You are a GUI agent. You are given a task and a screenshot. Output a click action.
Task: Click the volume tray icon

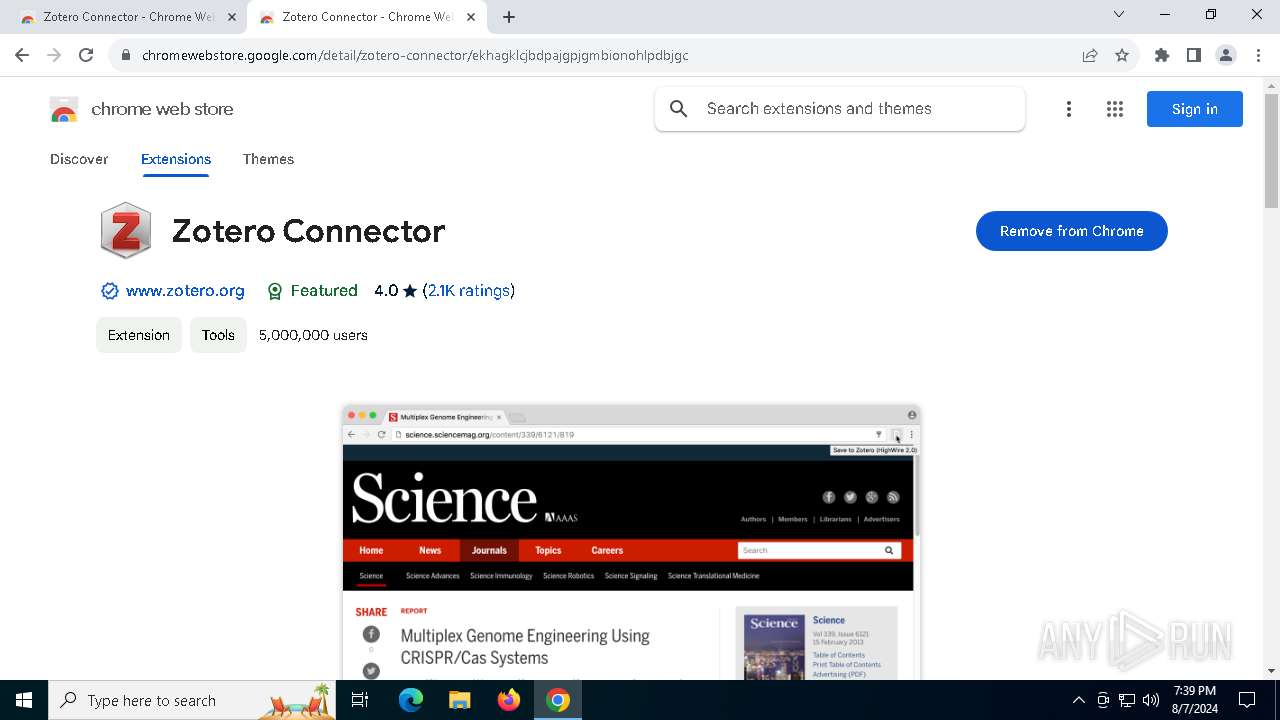(1151, 700)
